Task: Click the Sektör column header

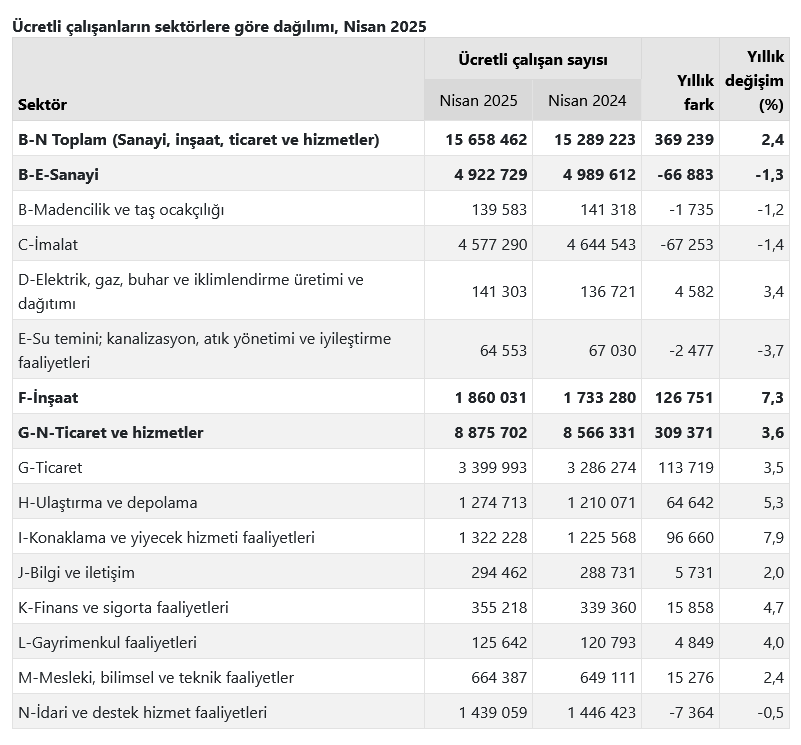Action: [42, 104]
